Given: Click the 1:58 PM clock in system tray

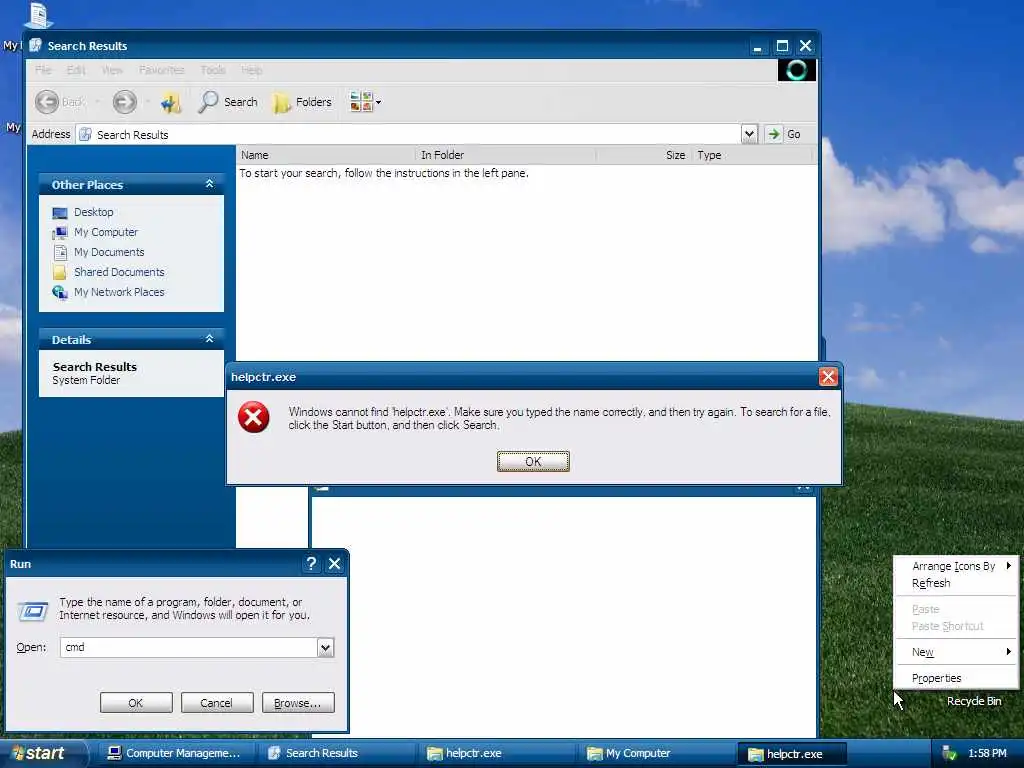Looking at the screenshot, I should [x=987, y=754].
